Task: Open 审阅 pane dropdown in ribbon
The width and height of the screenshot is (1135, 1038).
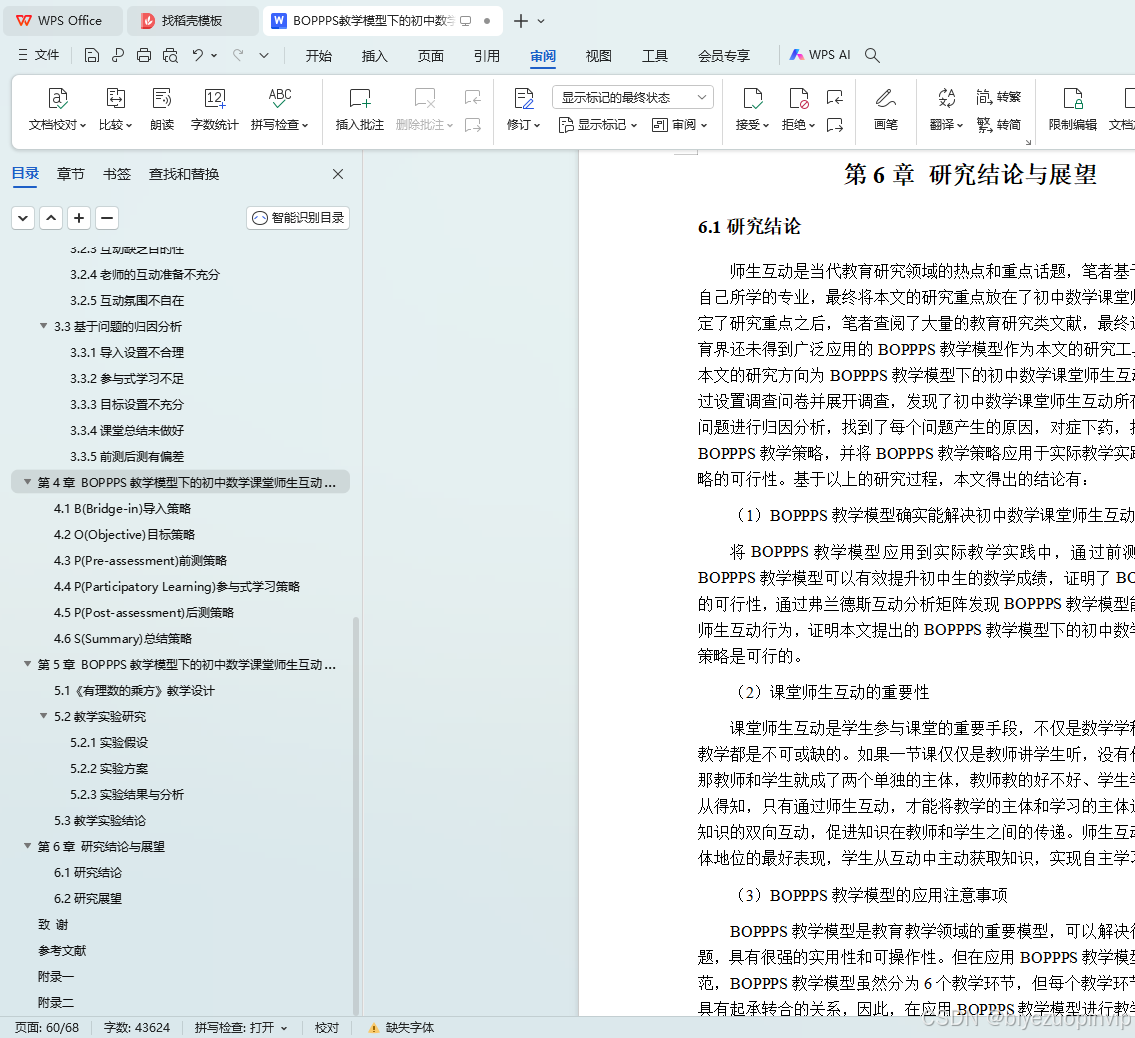Action: point(679,125)
